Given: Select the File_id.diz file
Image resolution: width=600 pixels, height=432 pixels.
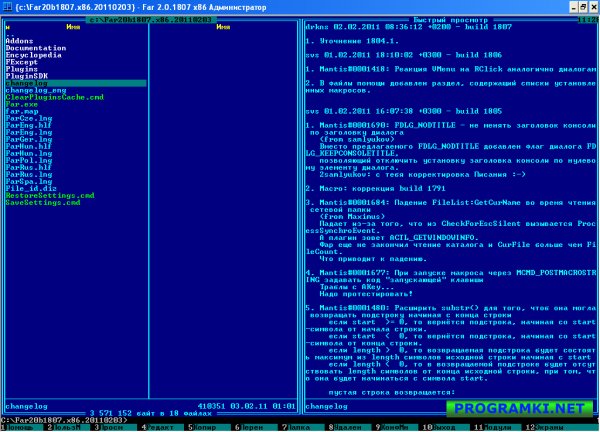Looking at the screenshot, I should (31, 188).
